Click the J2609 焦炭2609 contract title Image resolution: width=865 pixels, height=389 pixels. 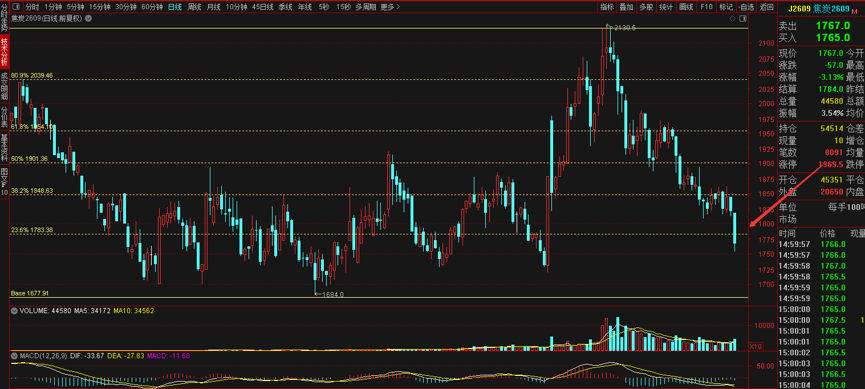point(818,9)
